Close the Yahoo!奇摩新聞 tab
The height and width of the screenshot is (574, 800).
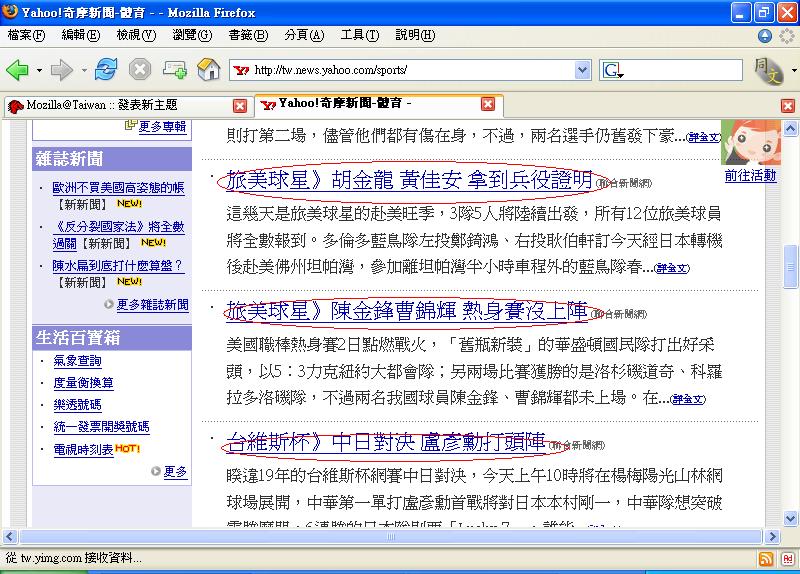487,104
